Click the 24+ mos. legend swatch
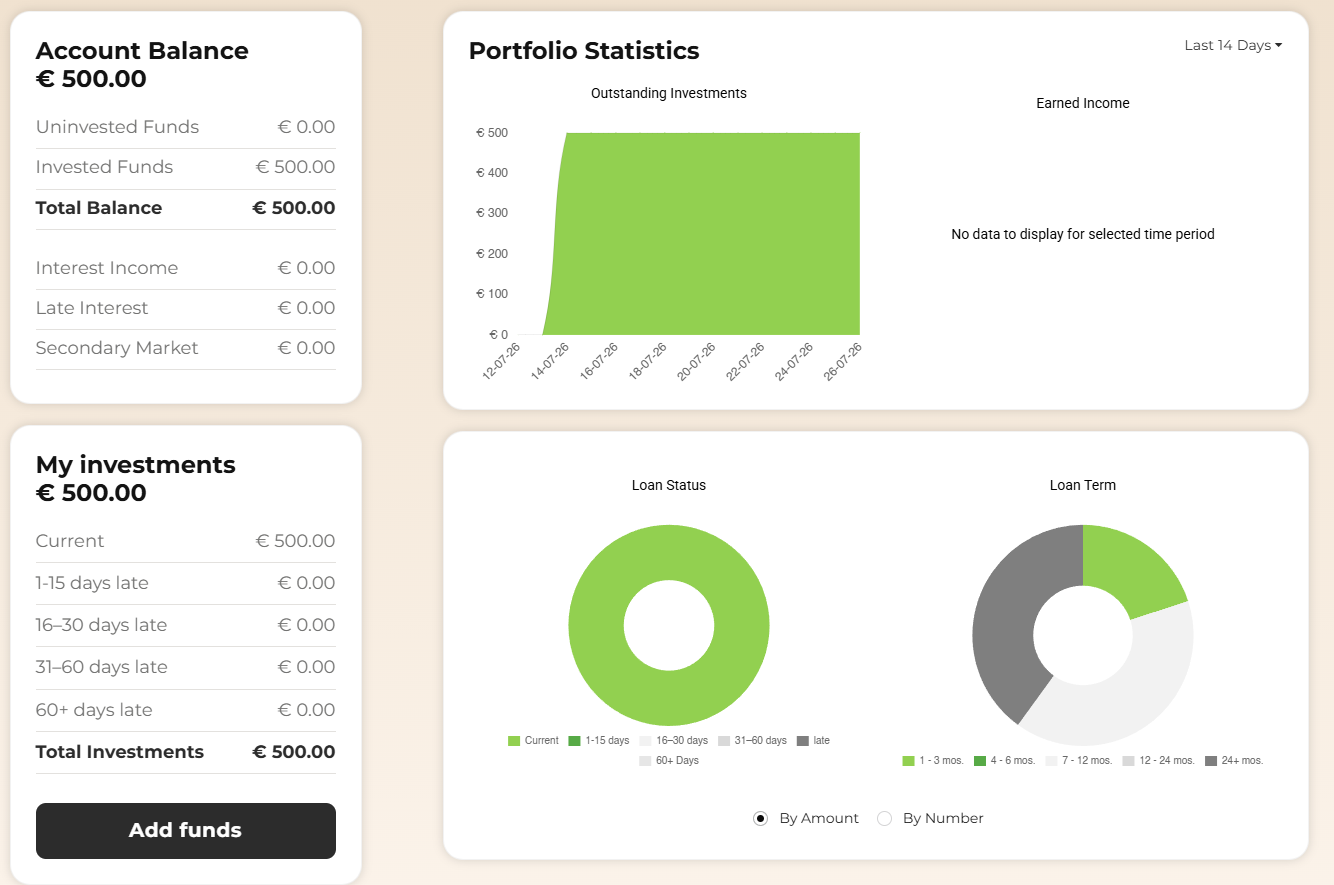Viewport: 1334px width, 885px height. coord(1212,761)
